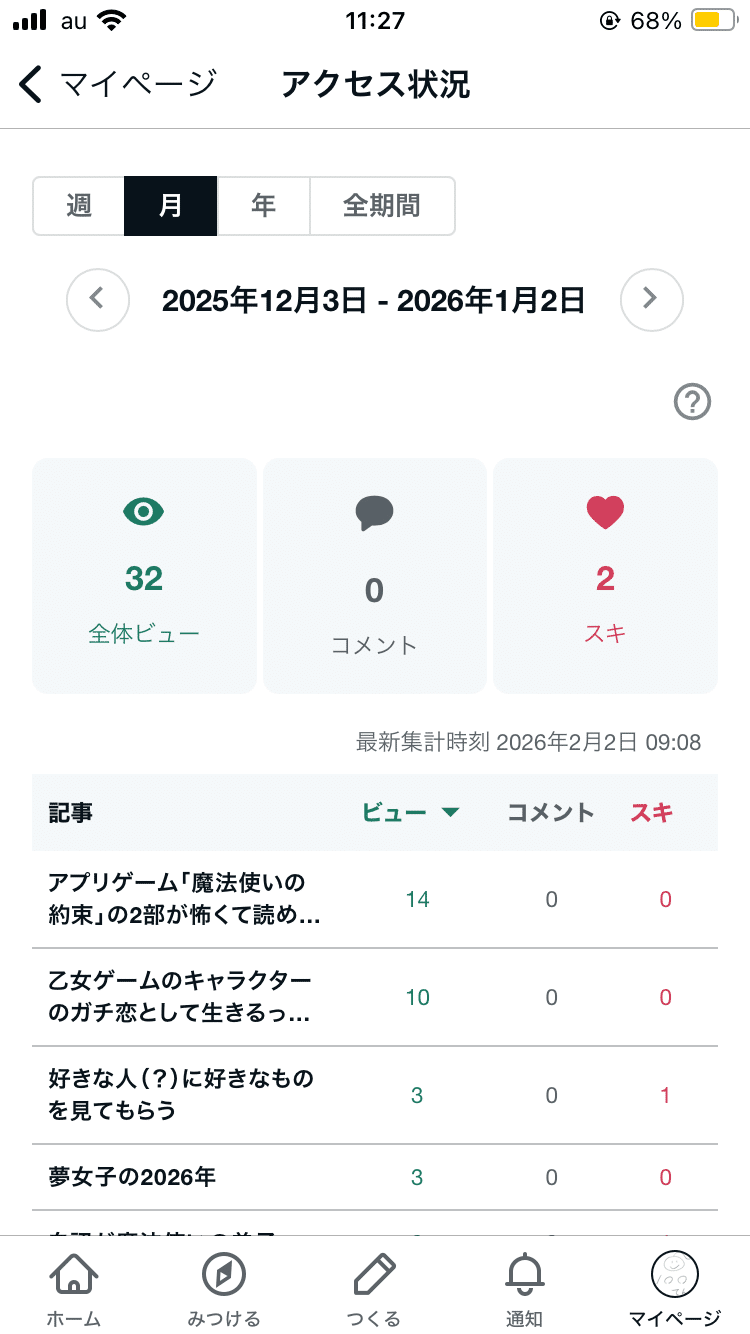Go to next month with right chevron
Screen dimensions: 750x1334
[x=651, y=299]
